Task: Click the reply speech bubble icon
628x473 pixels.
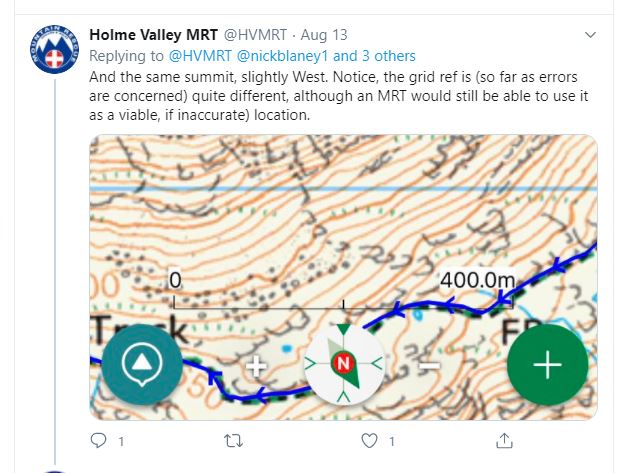Action: 99,440
